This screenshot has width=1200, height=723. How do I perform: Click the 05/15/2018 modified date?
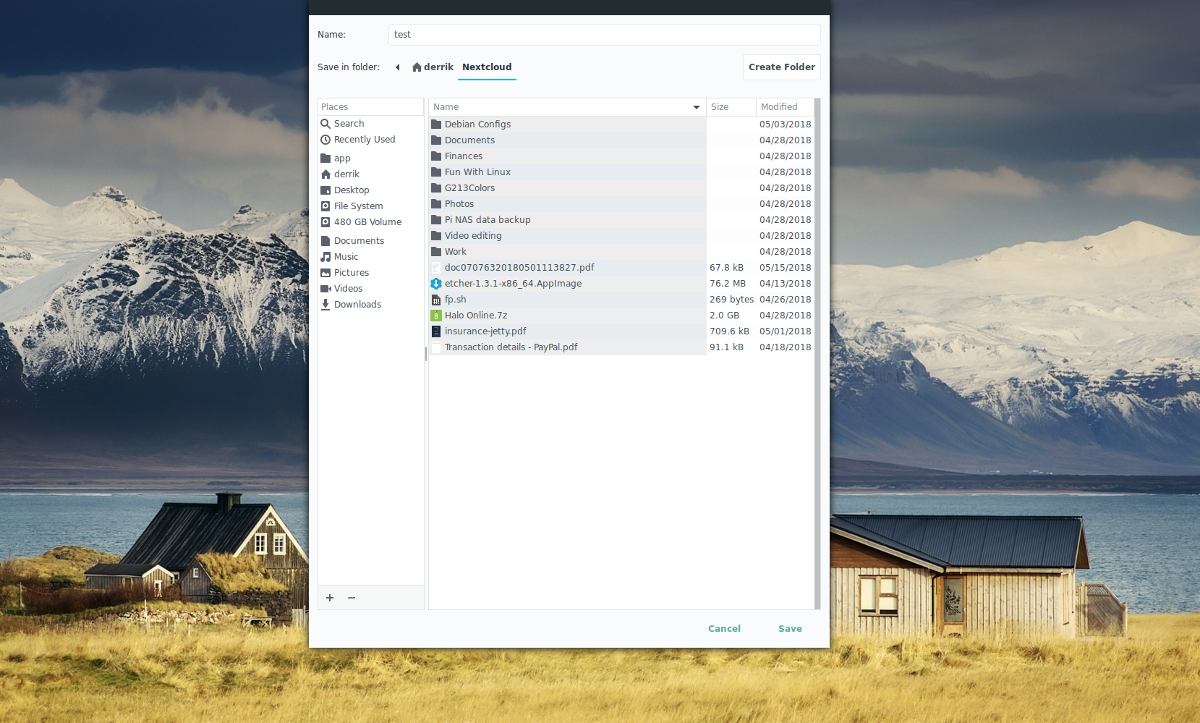click(785, 268)
